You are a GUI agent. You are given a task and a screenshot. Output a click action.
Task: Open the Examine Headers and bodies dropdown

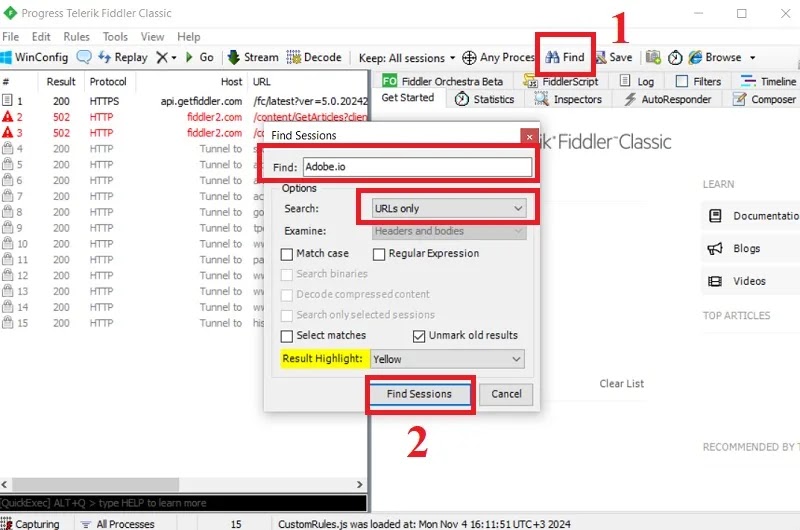point(448,231)
